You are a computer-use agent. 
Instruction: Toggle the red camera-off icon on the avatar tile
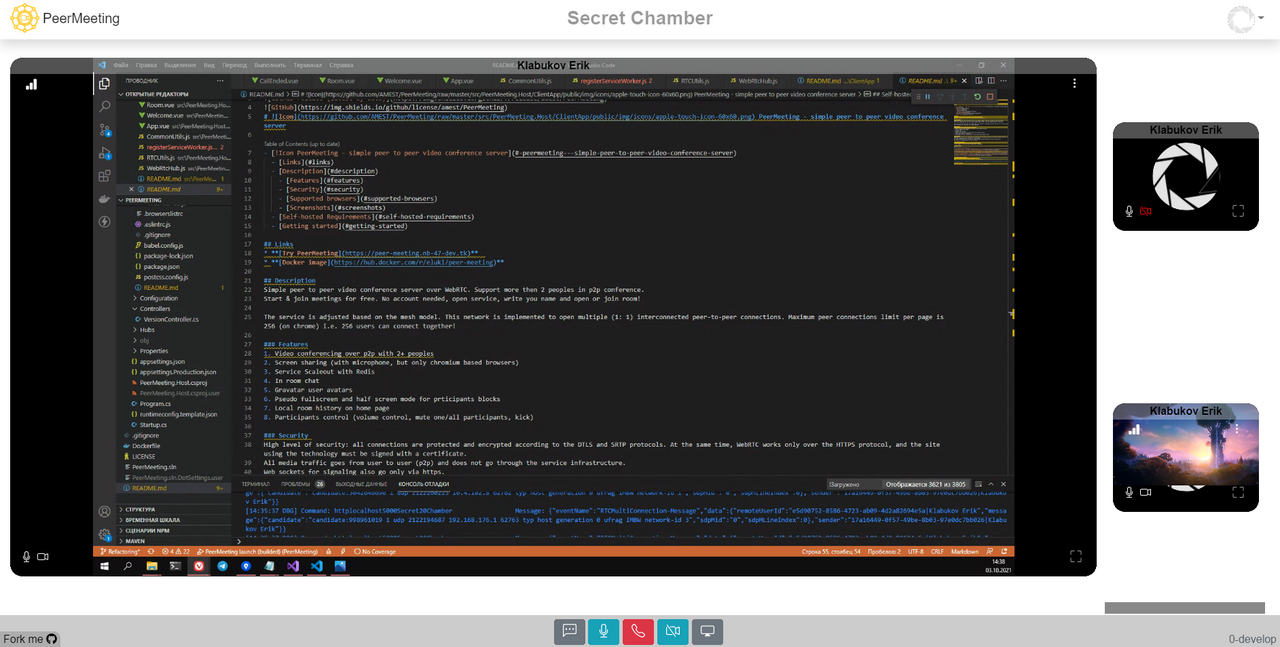(x=1145, y=211)
